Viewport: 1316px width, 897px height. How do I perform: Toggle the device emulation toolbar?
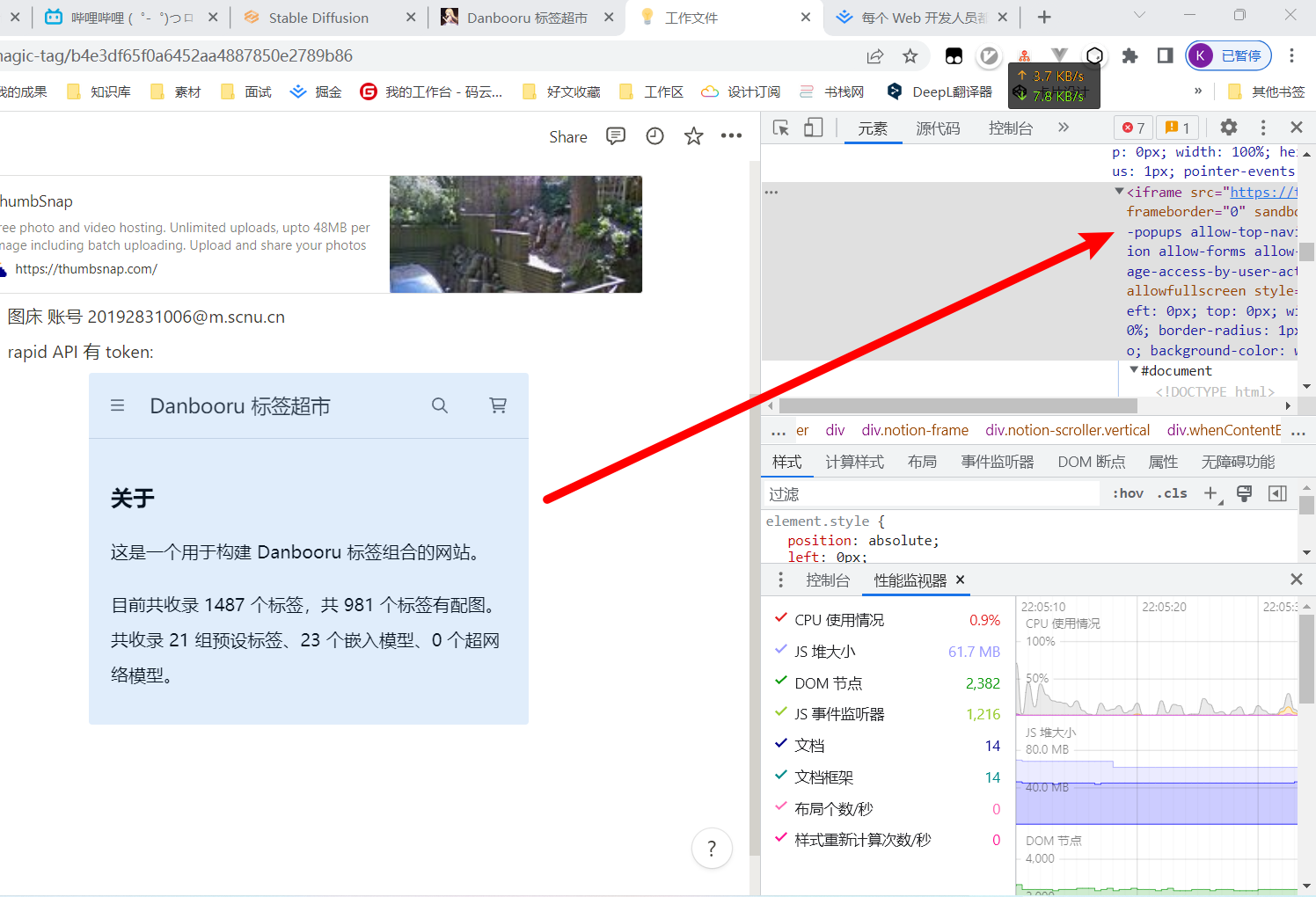(813, 128)
